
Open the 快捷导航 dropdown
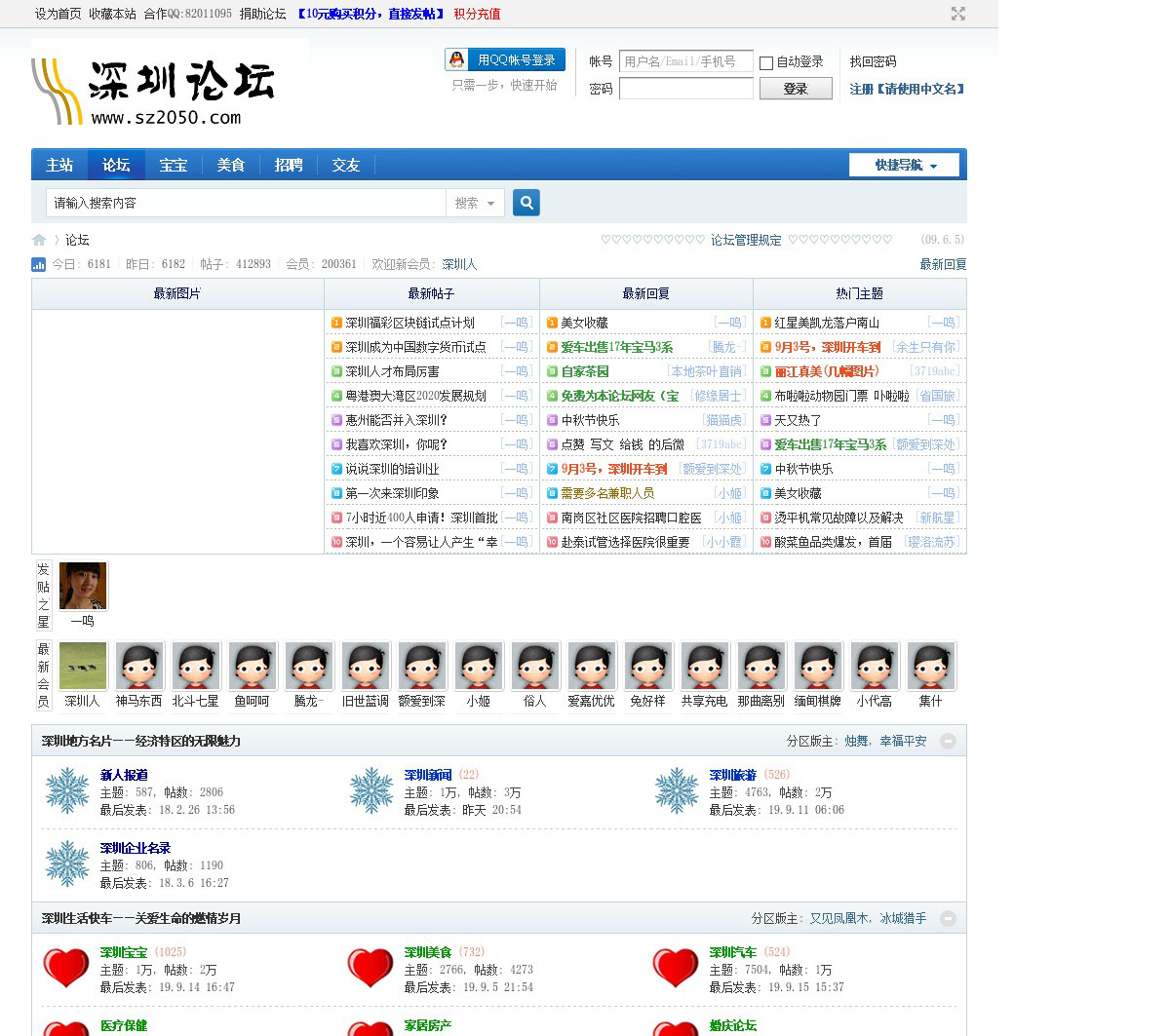pyautogui.click(x=904, y=166)
